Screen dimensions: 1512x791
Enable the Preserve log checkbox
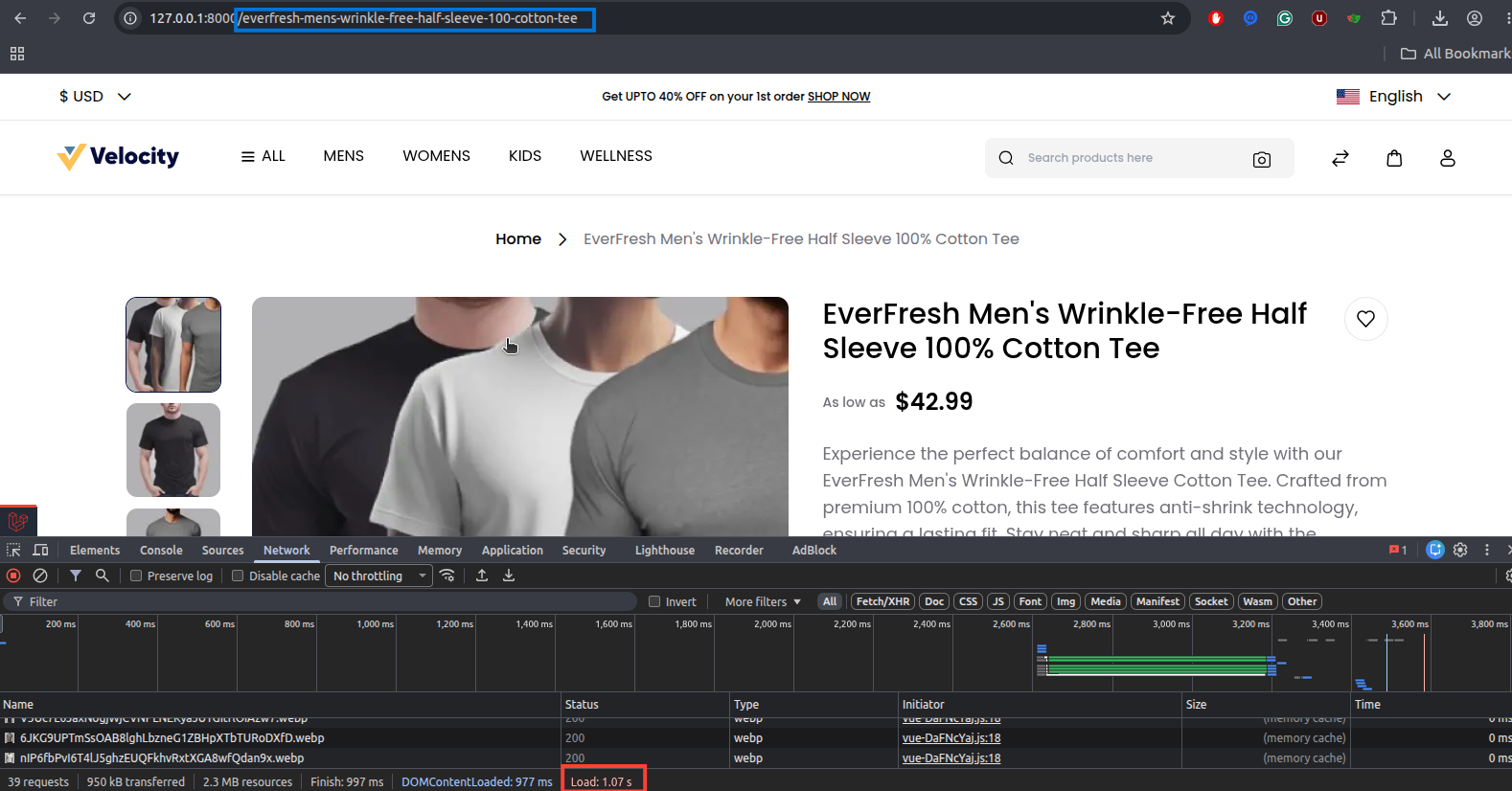pyautogui.click(x=136, y=576)
